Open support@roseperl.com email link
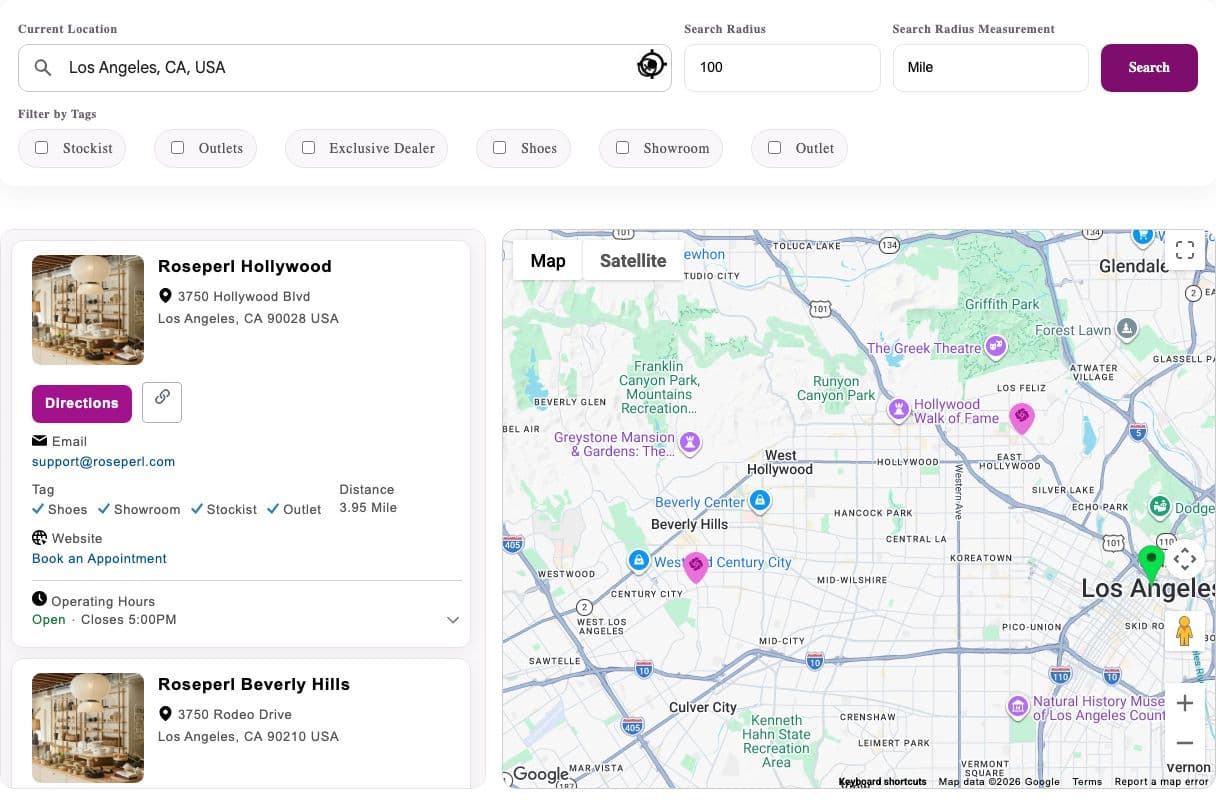 103,462
